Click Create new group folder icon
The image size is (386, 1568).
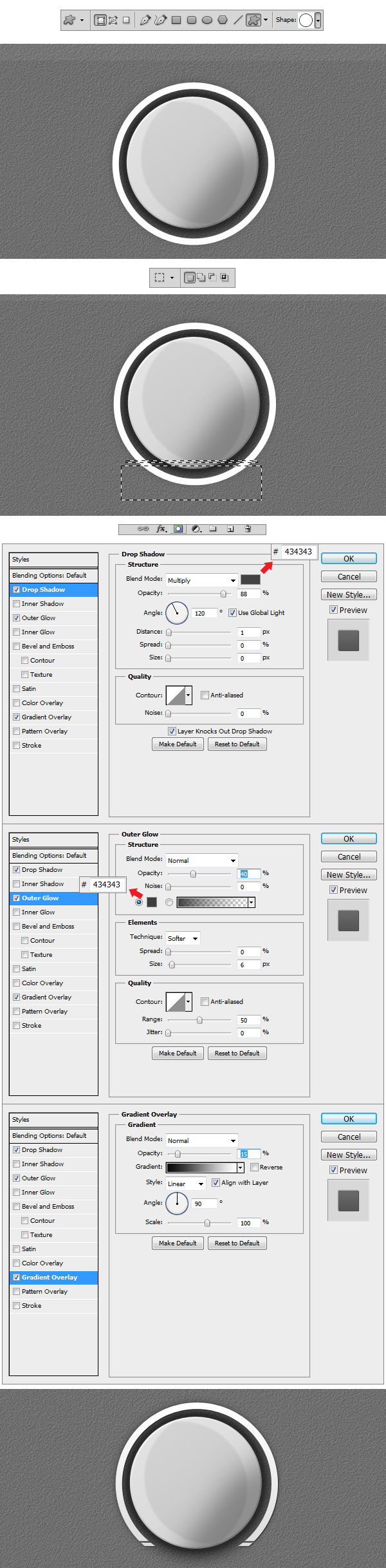[213, 529]
